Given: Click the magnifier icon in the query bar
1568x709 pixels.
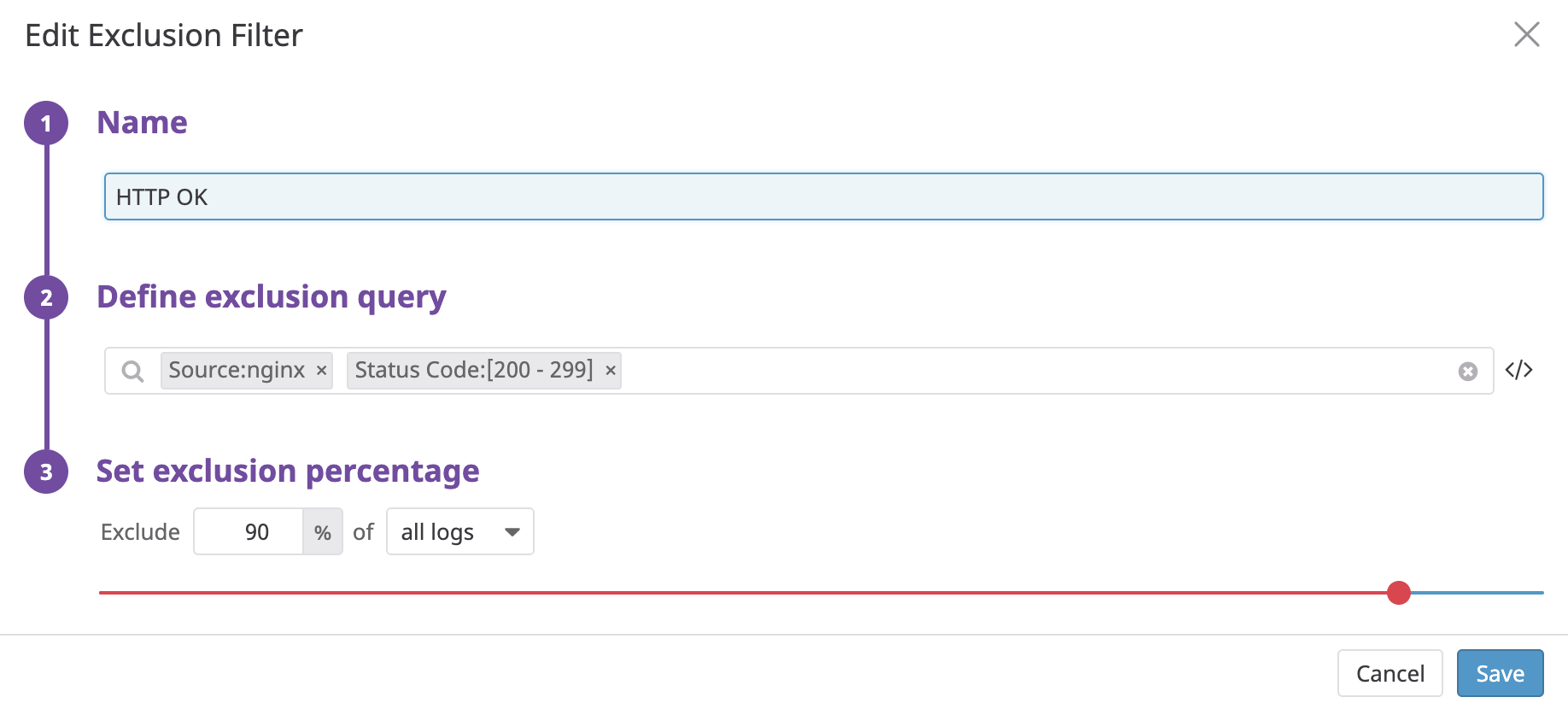Looking at the screenshot, I should click(132, 371).
